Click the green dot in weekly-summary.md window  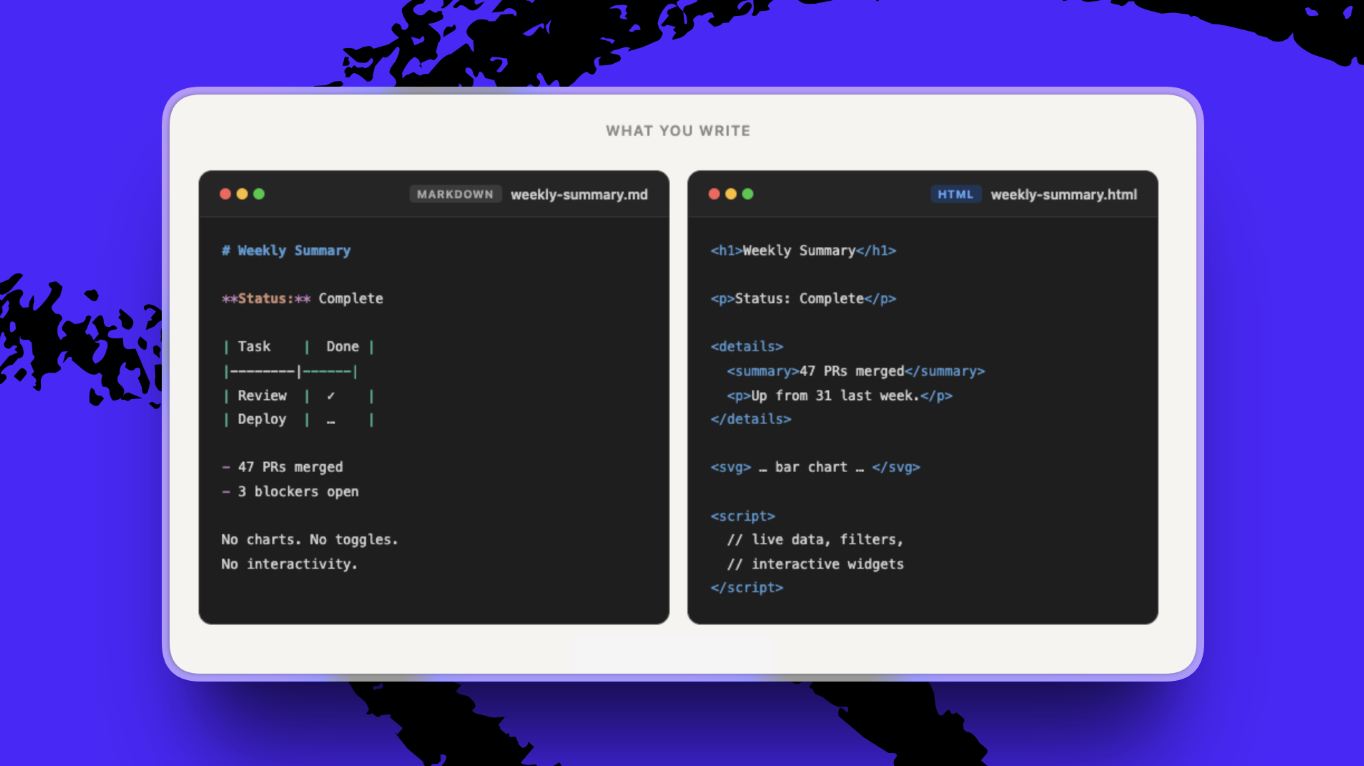pyautogui.click(x=259, y=194)
